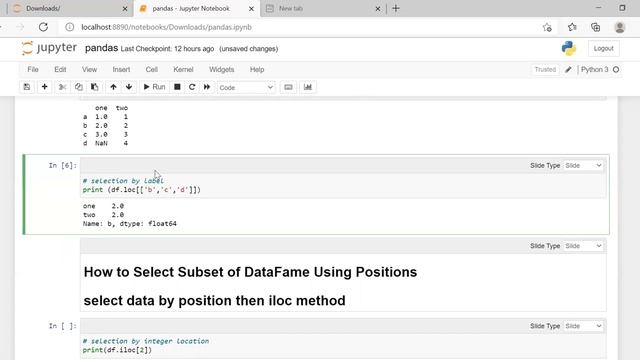Open browser Collections icon
Viewport: 640px width, 360px height.
tap(596, 27)
